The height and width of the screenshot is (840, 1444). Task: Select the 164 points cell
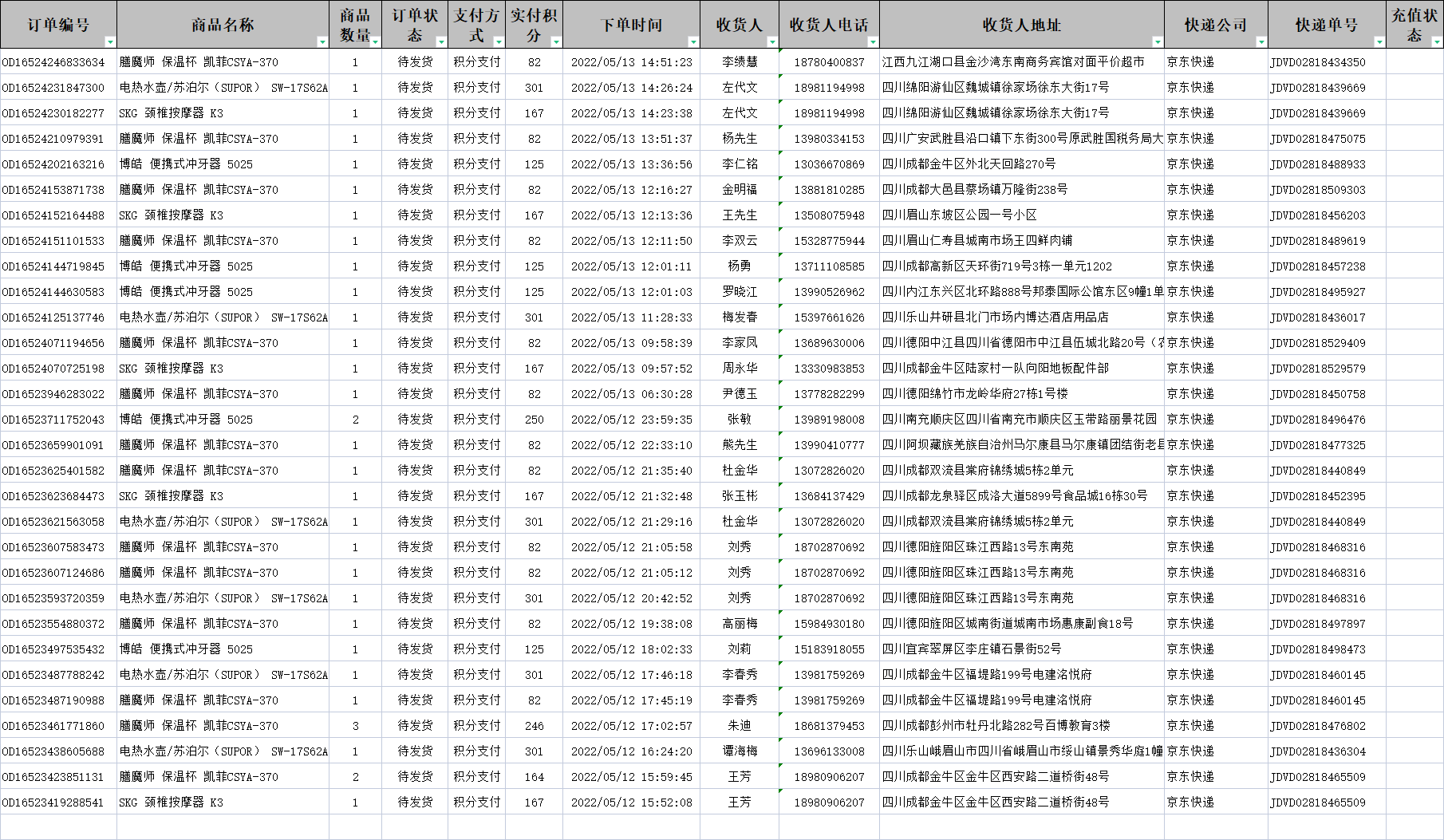pyautogui.click(x=534, y=777)
